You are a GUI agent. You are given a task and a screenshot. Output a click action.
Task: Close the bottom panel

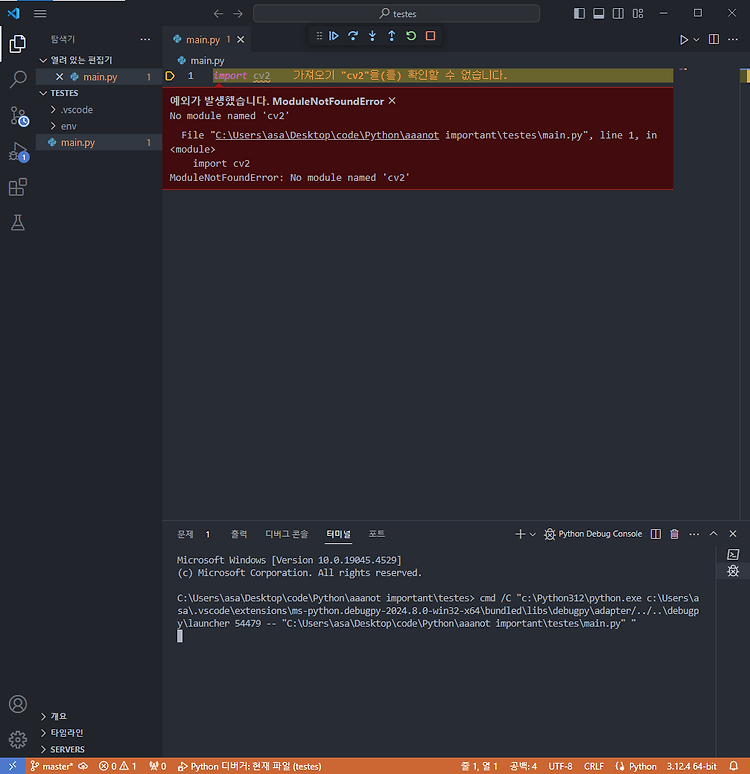[733, 534]
